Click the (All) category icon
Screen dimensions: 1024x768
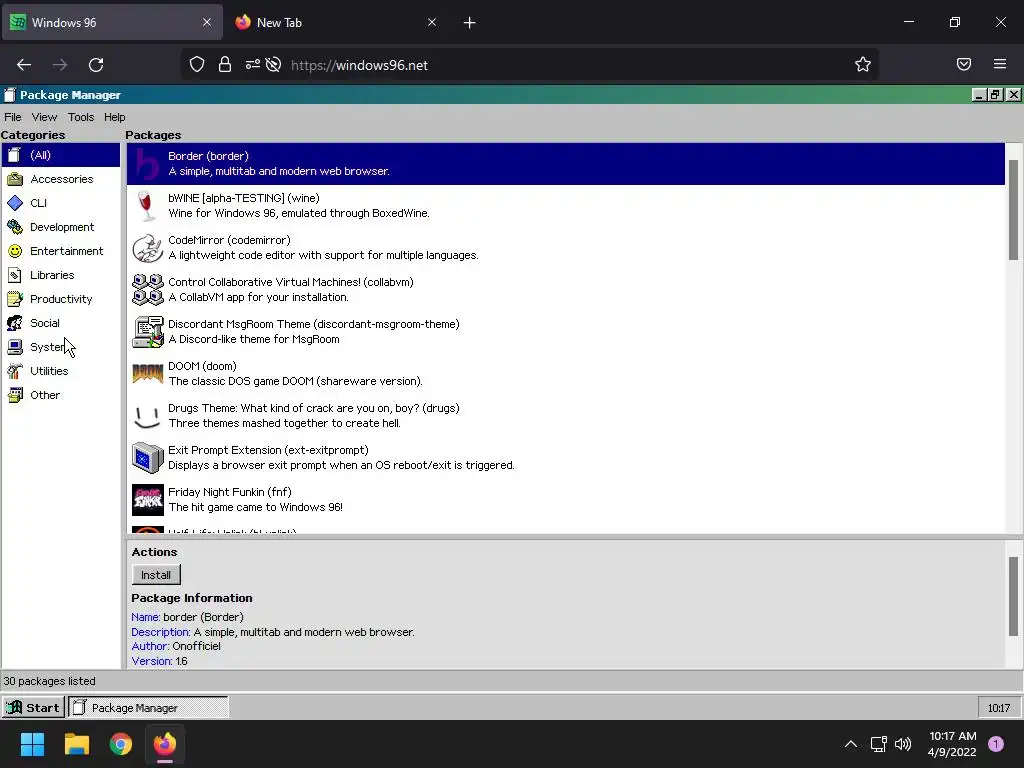pos(15,155)
